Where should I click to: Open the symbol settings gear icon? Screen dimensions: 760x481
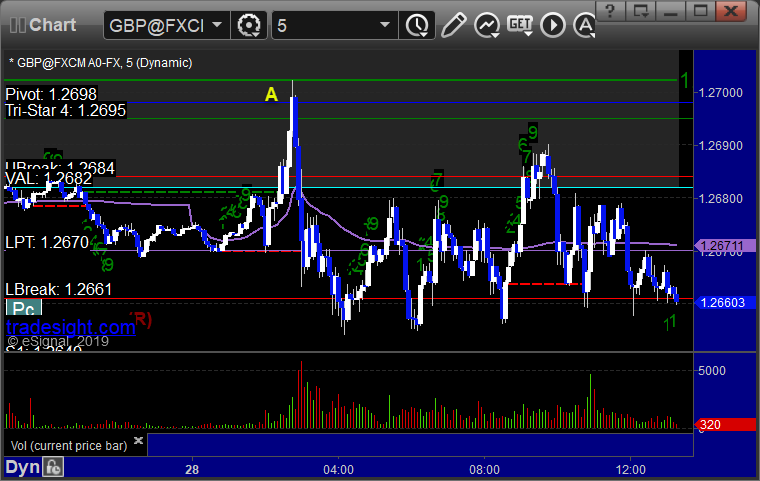pos(249,25)
